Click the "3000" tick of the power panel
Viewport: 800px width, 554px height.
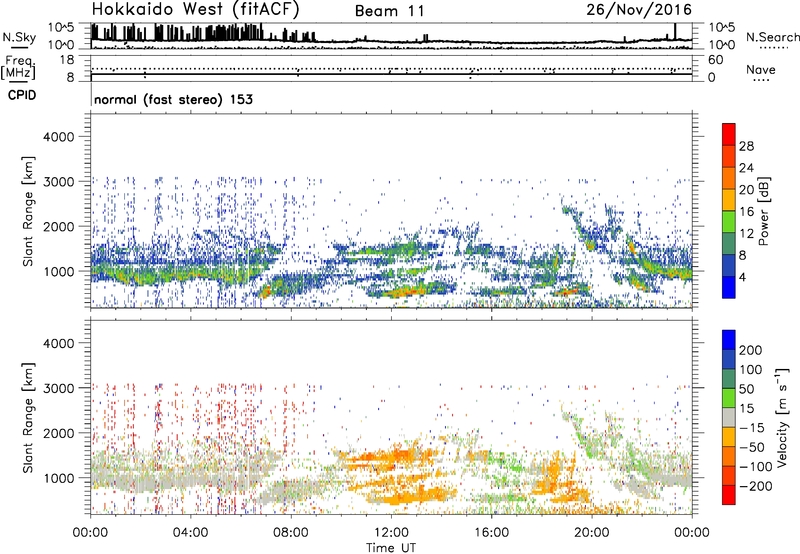(58, 182)
